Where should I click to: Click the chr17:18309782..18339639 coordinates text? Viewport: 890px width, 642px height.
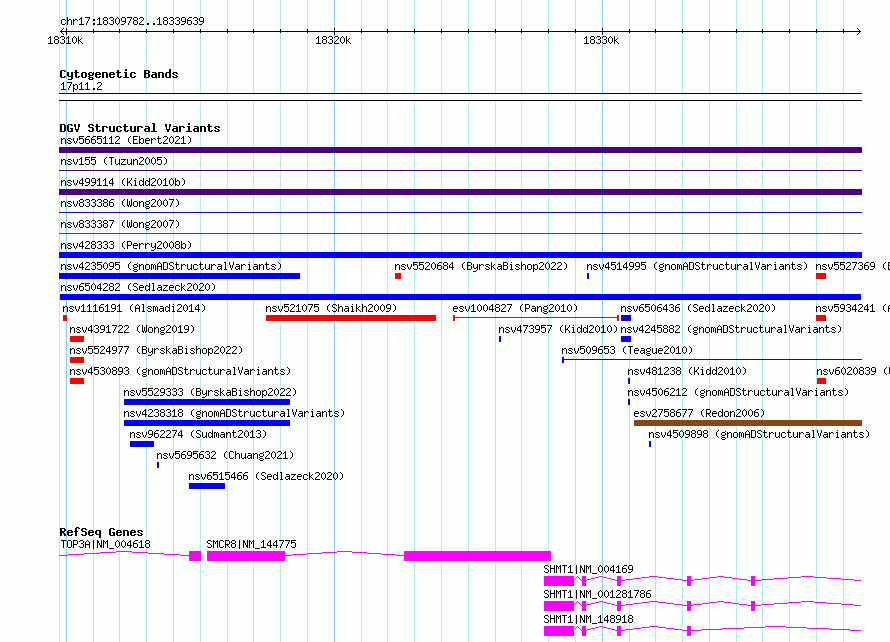pos(132,22)
